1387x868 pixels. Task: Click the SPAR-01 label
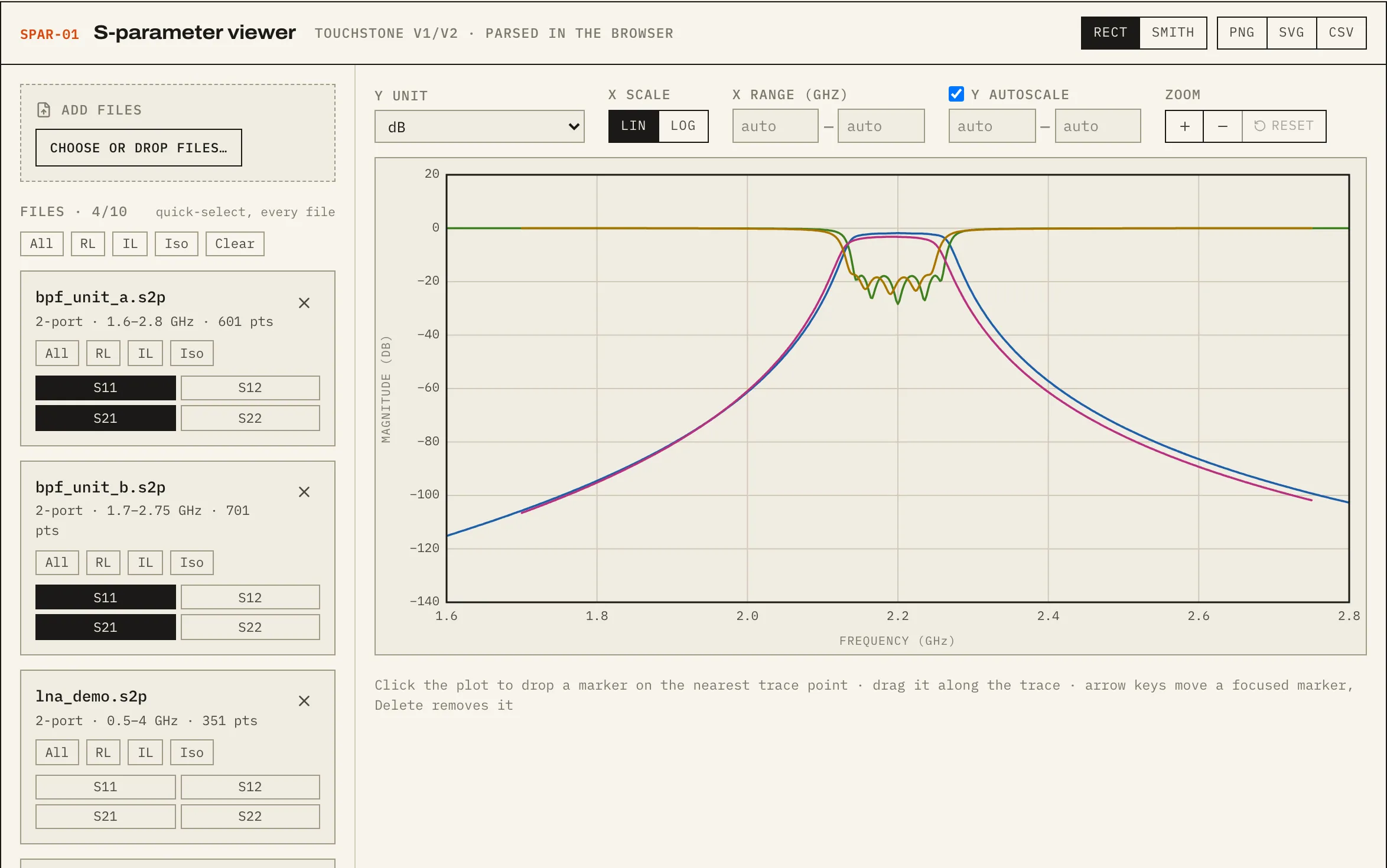pos(50,34)
